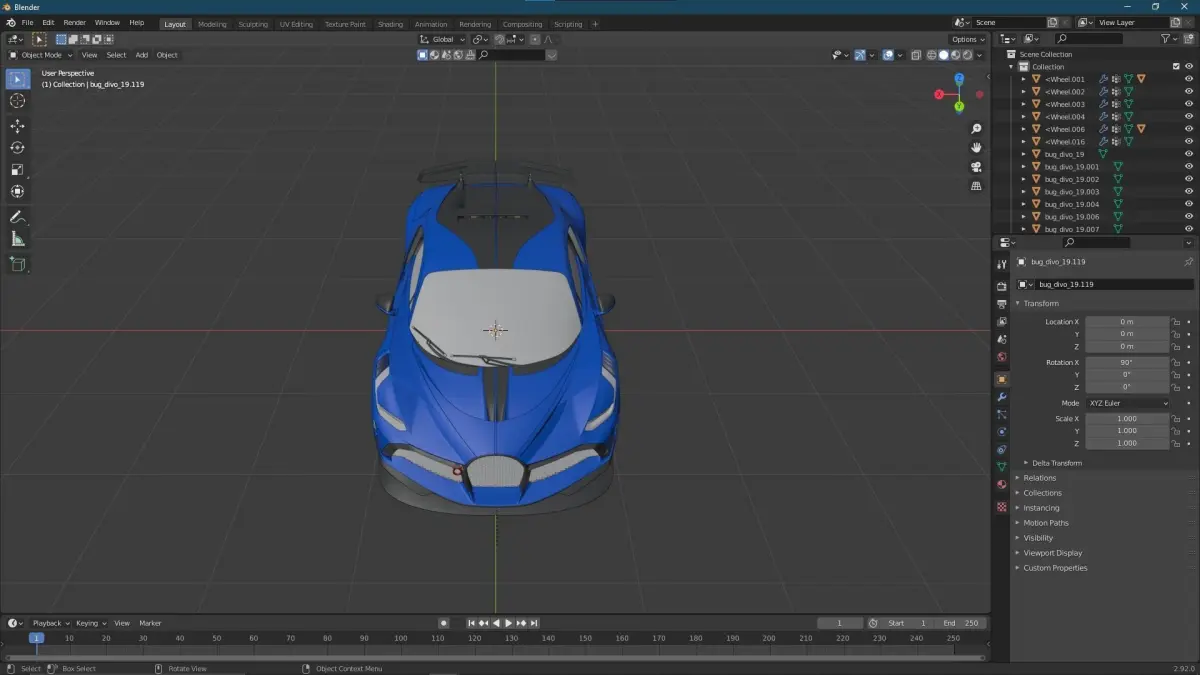Image resolution: width=1200 pixels, height=675 pixels.
Task: Toggle auto keying record button
Action: (444, 623)
